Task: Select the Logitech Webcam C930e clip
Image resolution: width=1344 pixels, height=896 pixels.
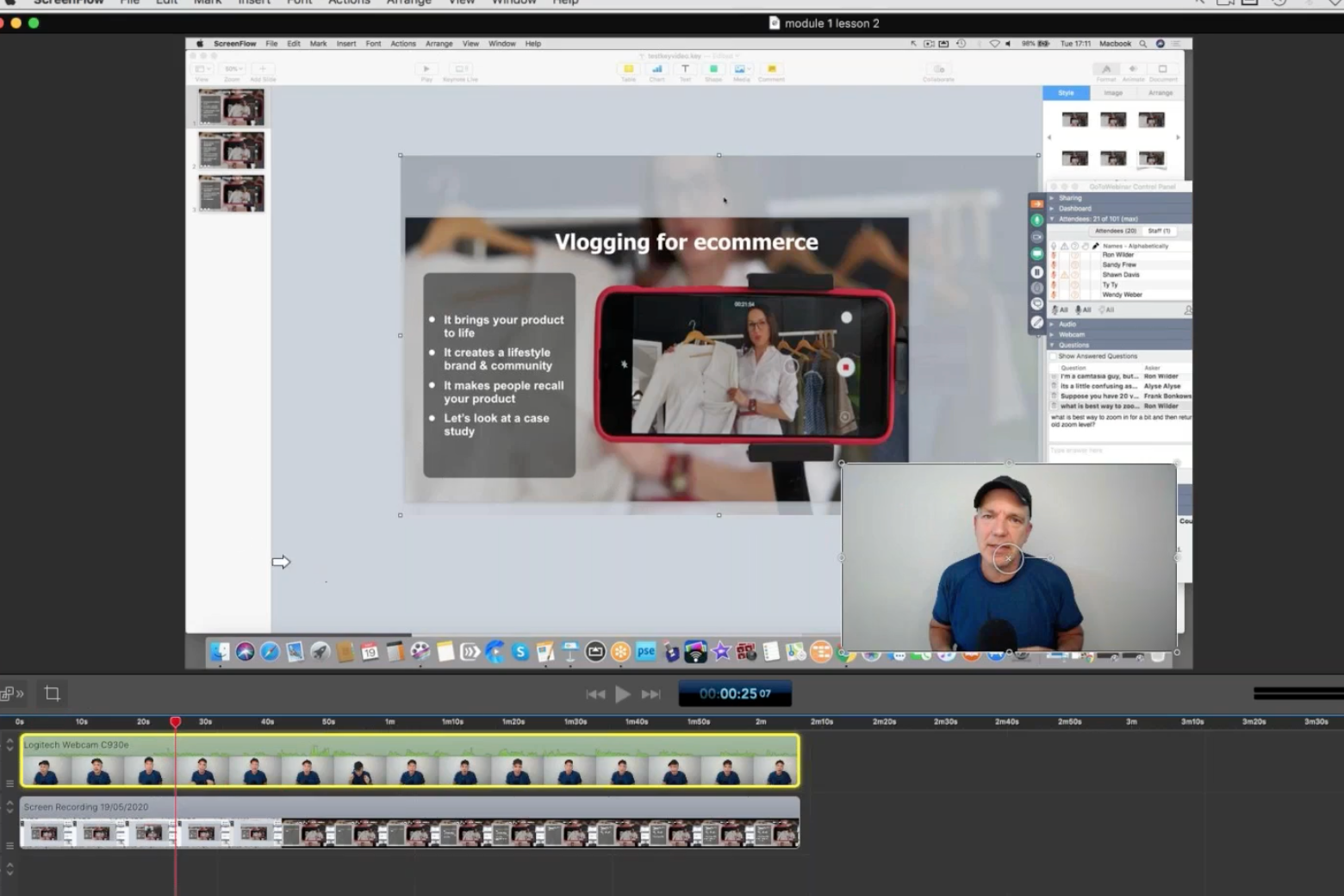Action: pos(410,761)
